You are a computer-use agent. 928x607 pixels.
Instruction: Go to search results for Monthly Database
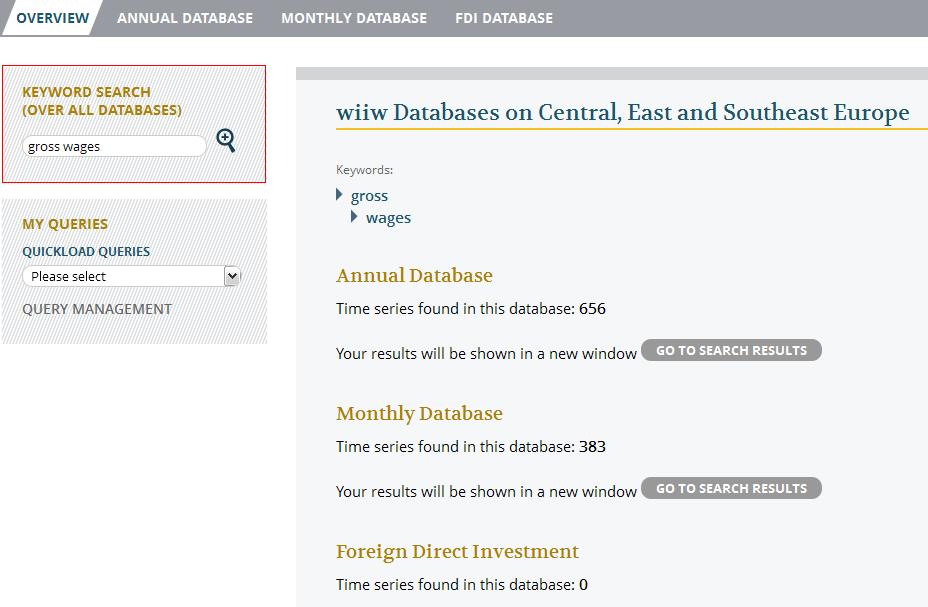click(x=731, y=488)
